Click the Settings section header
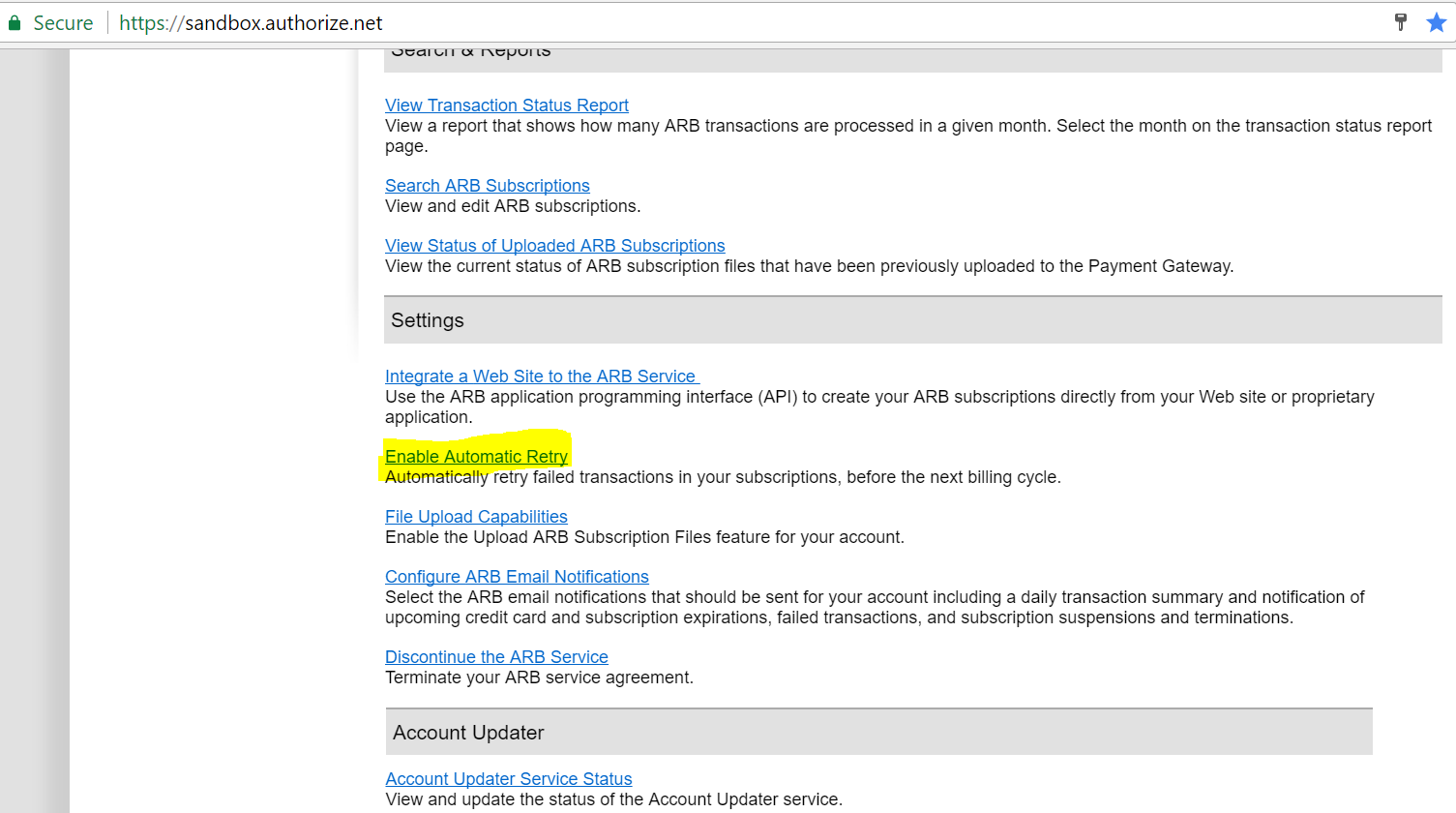The height and width of the screenshot is (813, 1456). [428, 320]
